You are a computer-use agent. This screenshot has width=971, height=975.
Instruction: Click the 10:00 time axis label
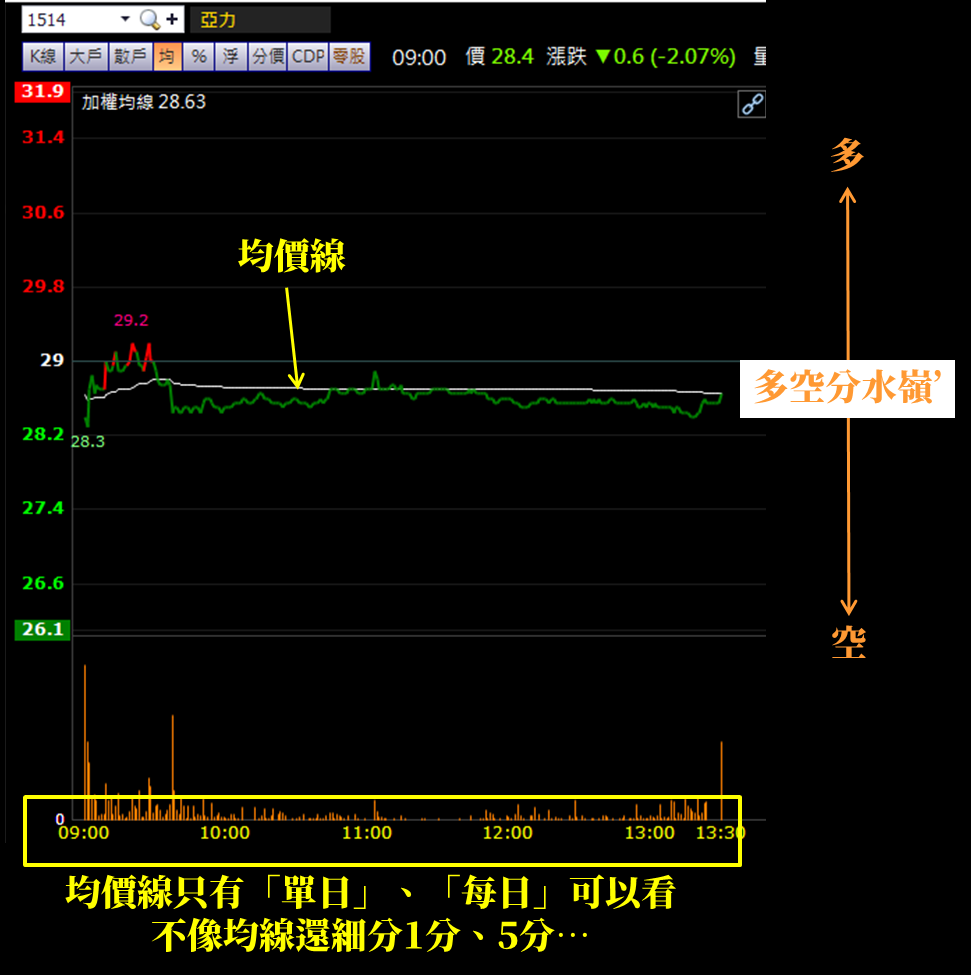224,833
